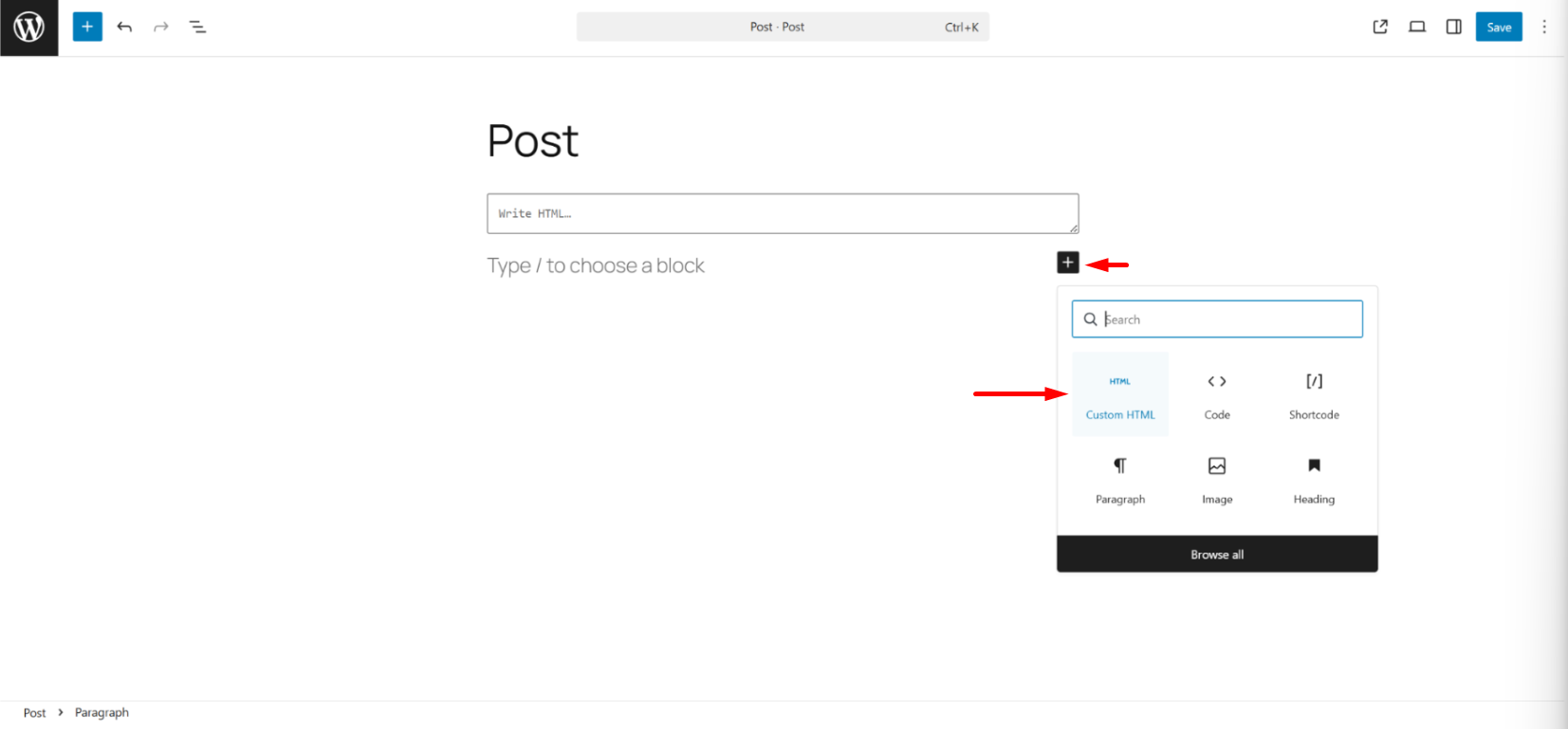Toggle the settings sidebar panel
1568x729 pixels.
(1453, 27)
